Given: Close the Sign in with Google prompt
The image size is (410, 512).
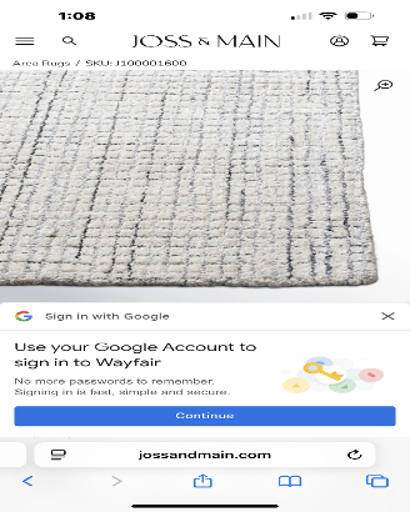Looking at the screenshot, I should tap(388, 316).
